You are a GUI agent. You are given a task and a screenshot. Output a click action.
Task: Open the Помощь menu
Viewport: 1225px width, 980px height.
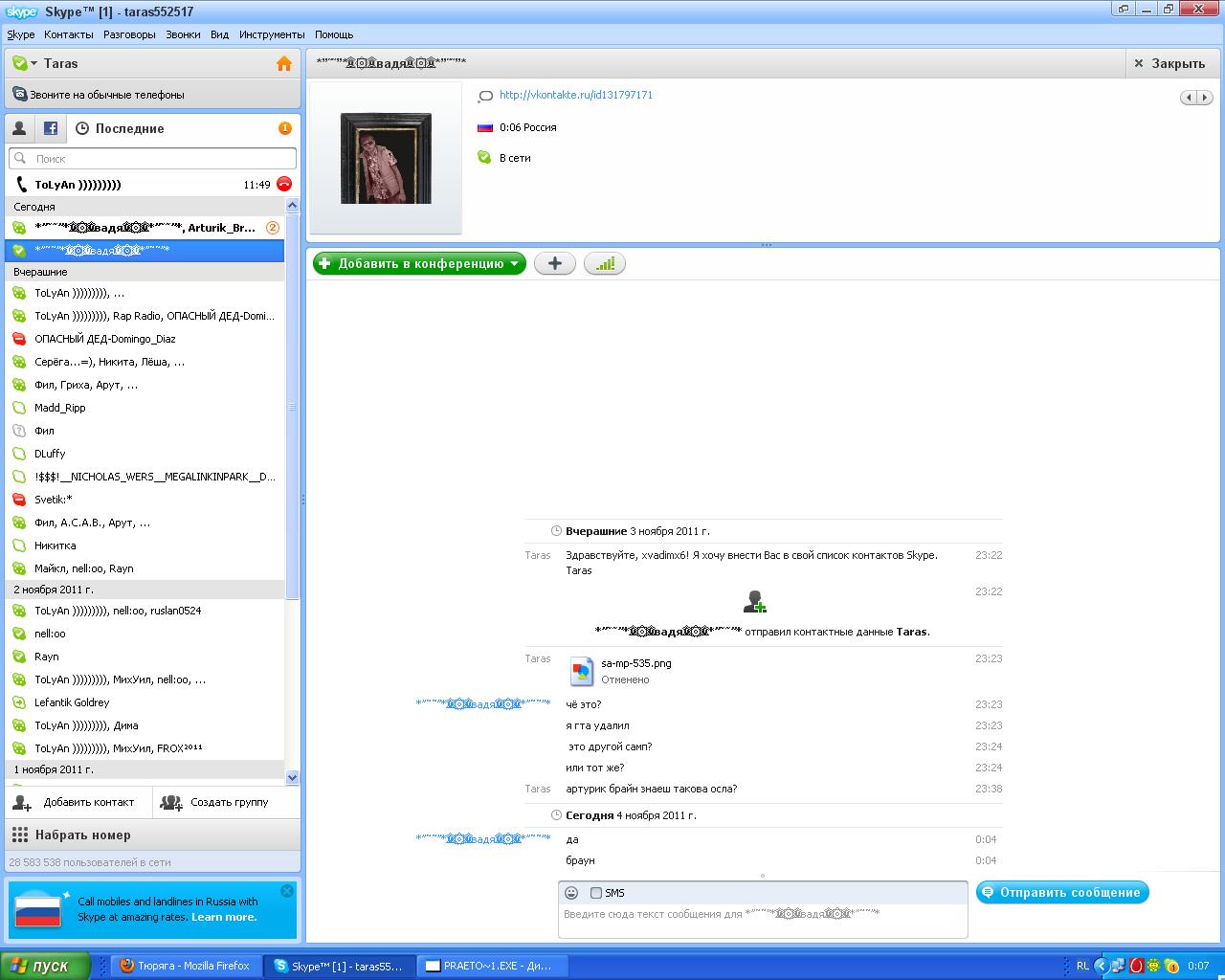click(x=334, y=34)
